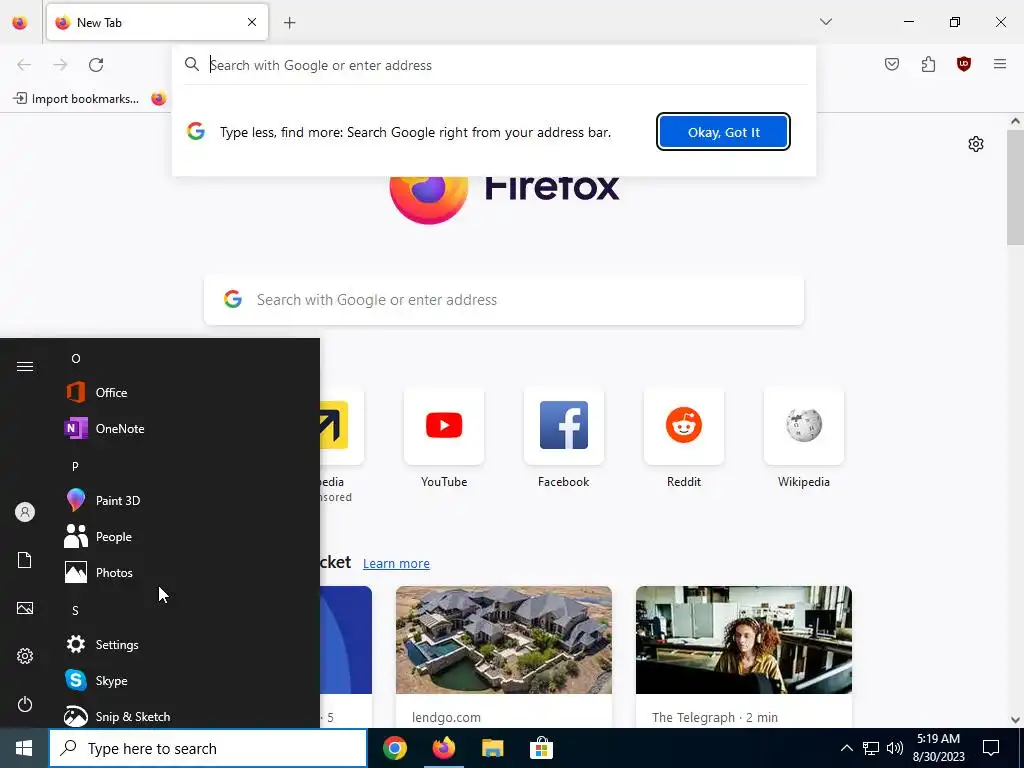1024x768 pixels.
Task: Open the Save to Pocket icon
Action: (x=892, y=64)
